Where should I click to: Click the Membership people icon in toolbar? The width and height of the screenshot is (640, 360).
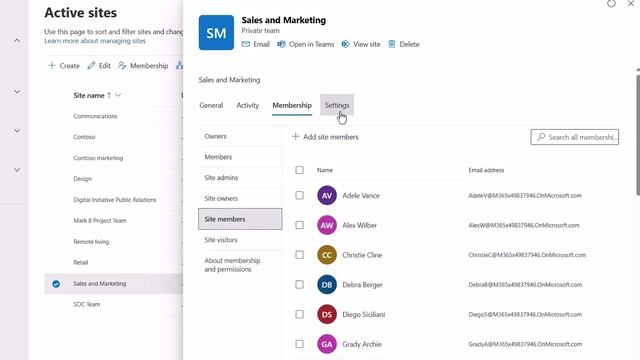click(x=122, y=65)
